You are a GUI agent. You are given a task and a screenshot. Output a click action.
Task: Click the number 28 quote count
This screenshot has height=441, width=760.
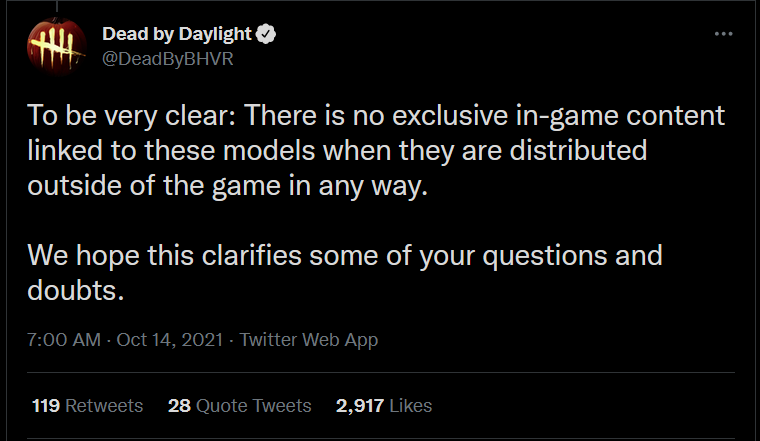pyautogui.click(x=179, y=406)
